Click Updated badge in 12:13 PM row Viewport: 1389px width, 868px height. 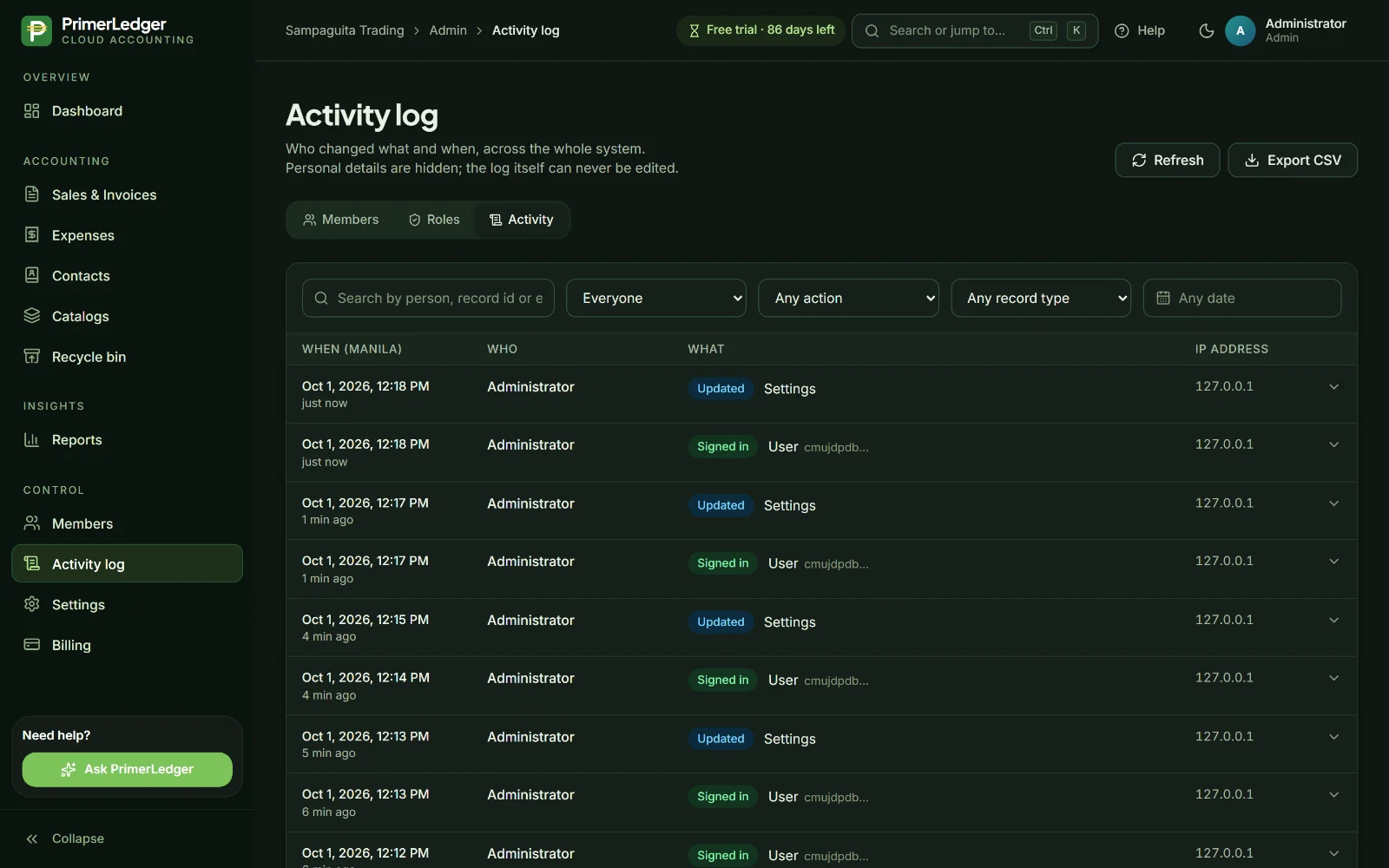pos(721,739)
